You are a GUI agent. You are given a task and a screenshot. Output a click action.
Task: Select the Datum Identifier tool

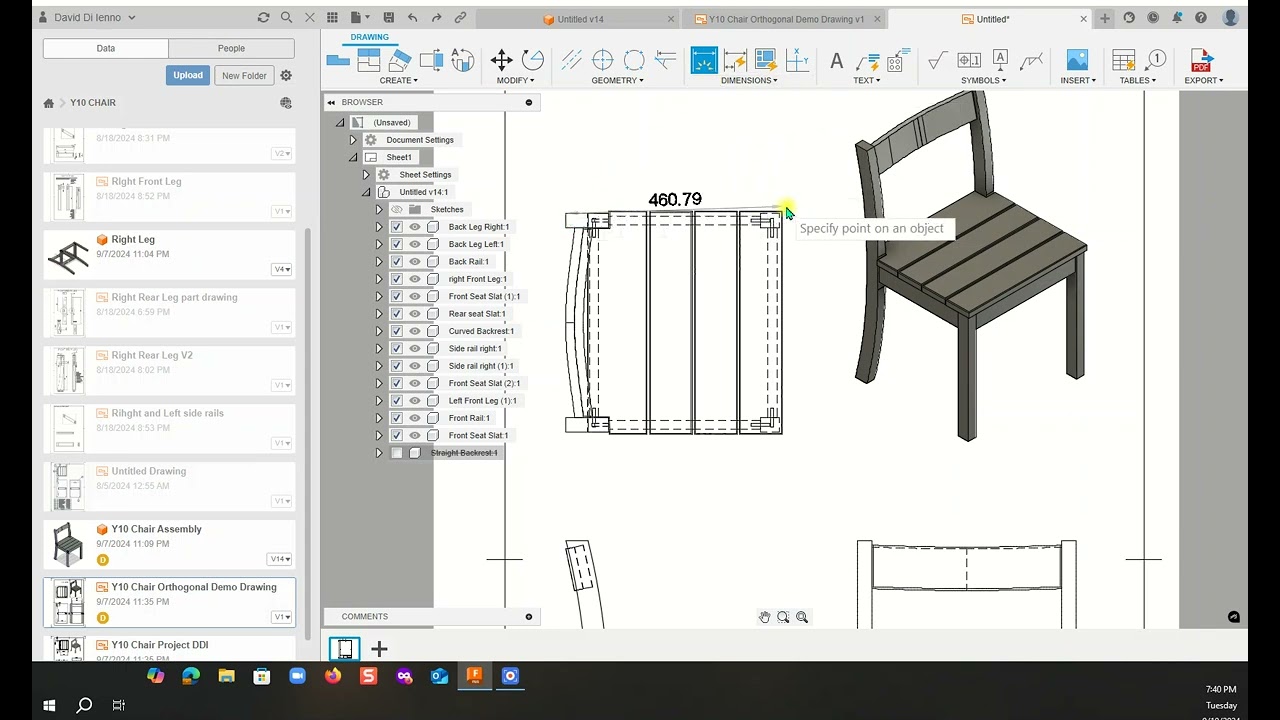click(1000, 60)
